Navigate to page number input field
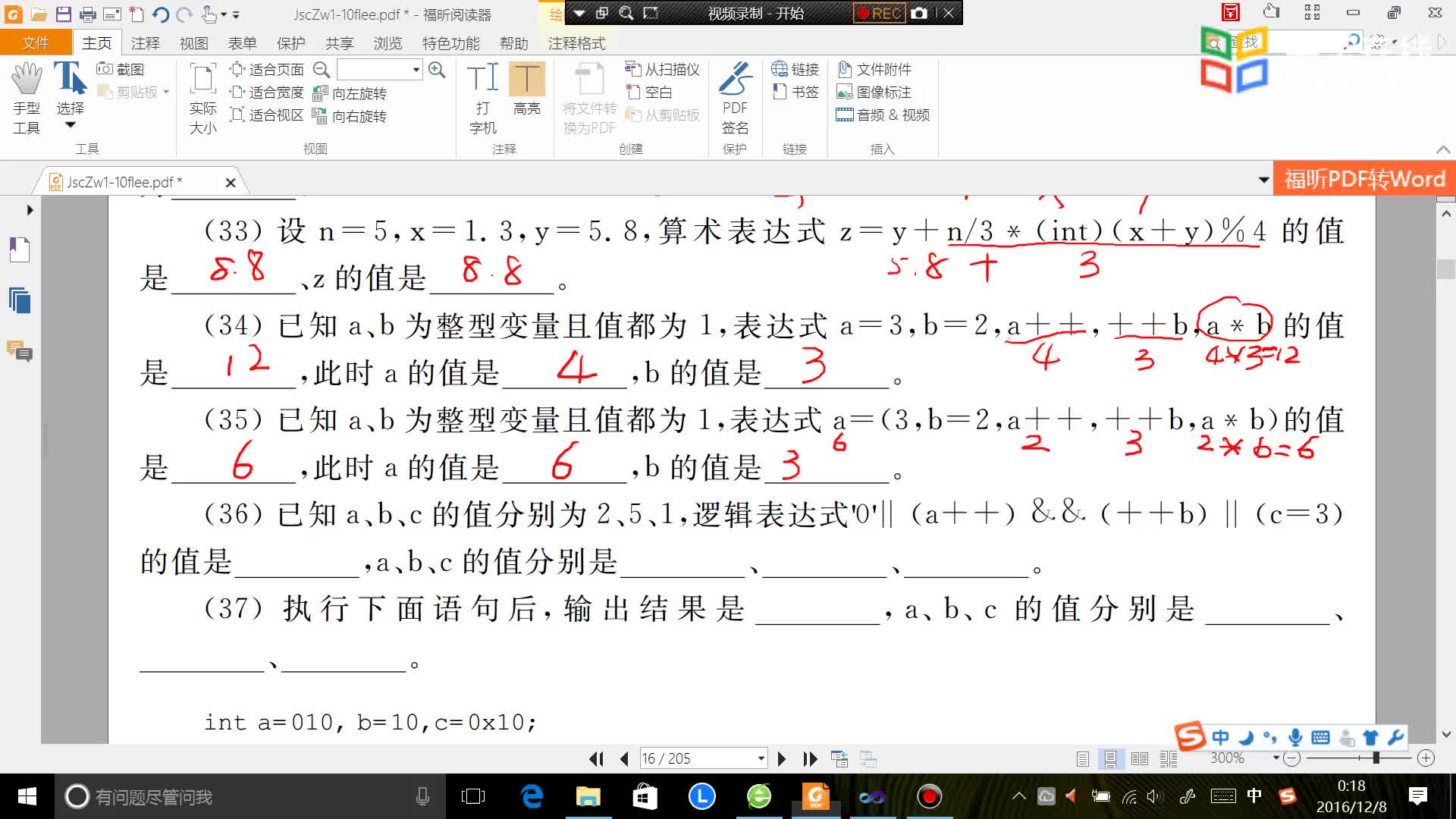The width and height of the screenshot is (1456, 819). coord(700,759)
